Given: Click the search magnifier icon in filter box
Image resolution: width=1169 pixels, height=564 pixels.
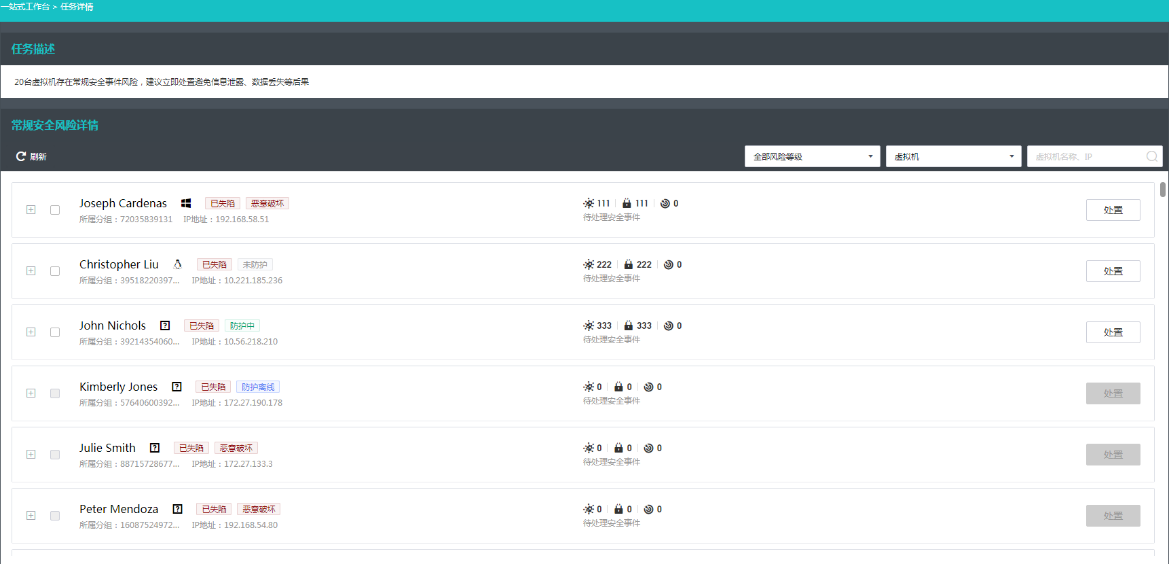Looking at the screenshot, I should (x=1152, y=157).
